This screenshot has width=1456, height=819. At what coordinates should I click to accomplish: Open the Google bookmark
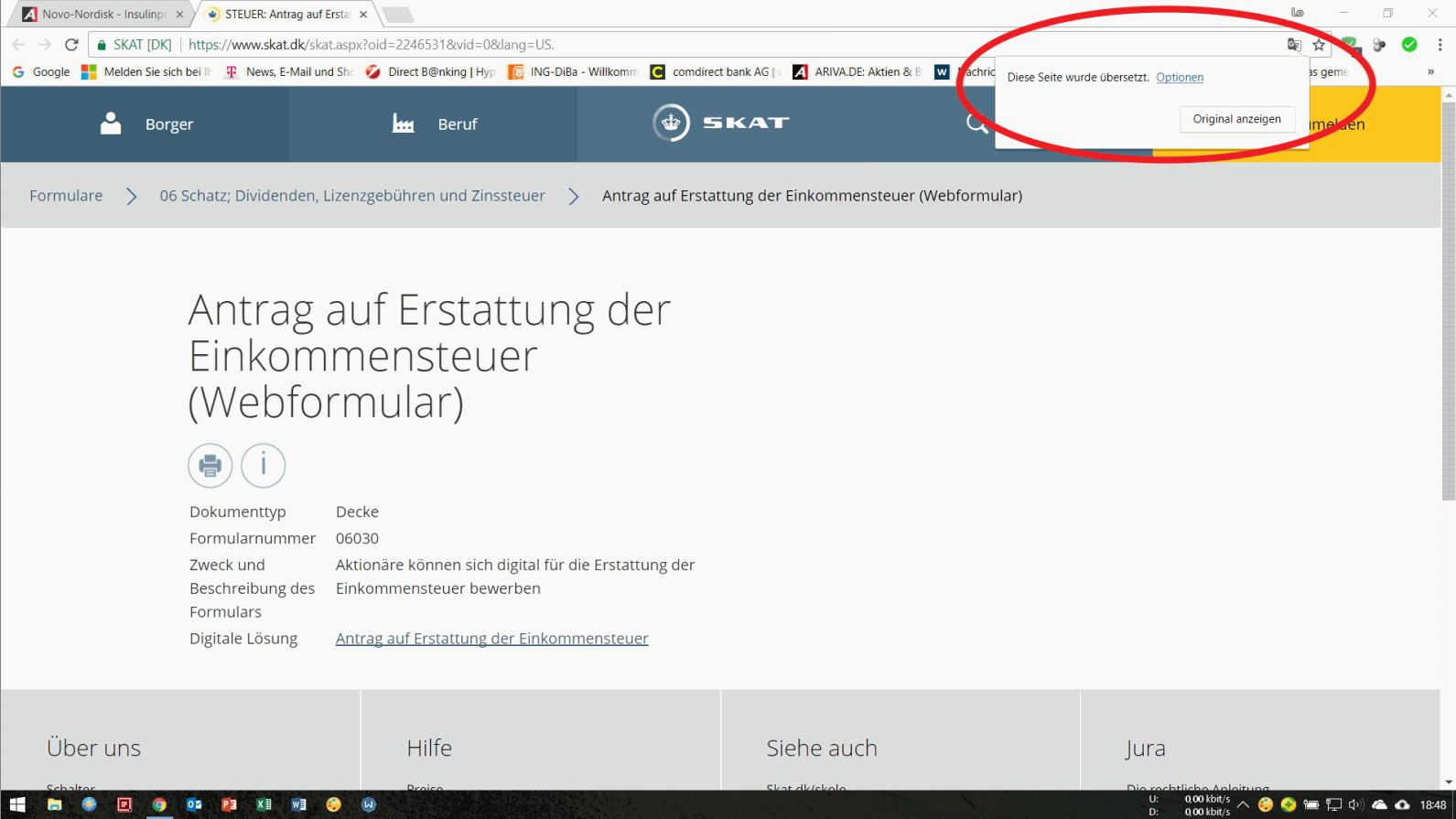(41, 71)
